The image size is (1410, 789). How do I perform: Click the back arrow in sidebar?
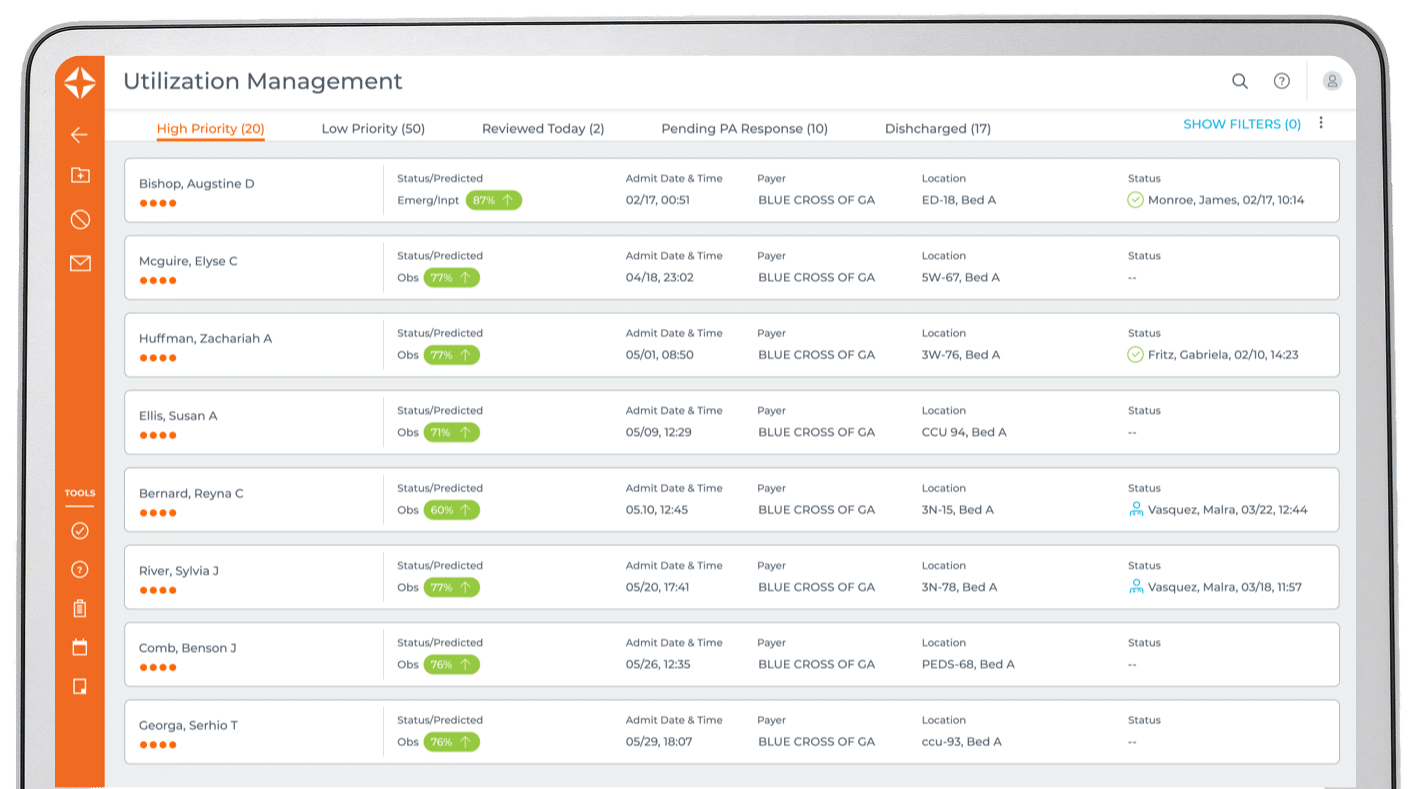pos(80,135)
